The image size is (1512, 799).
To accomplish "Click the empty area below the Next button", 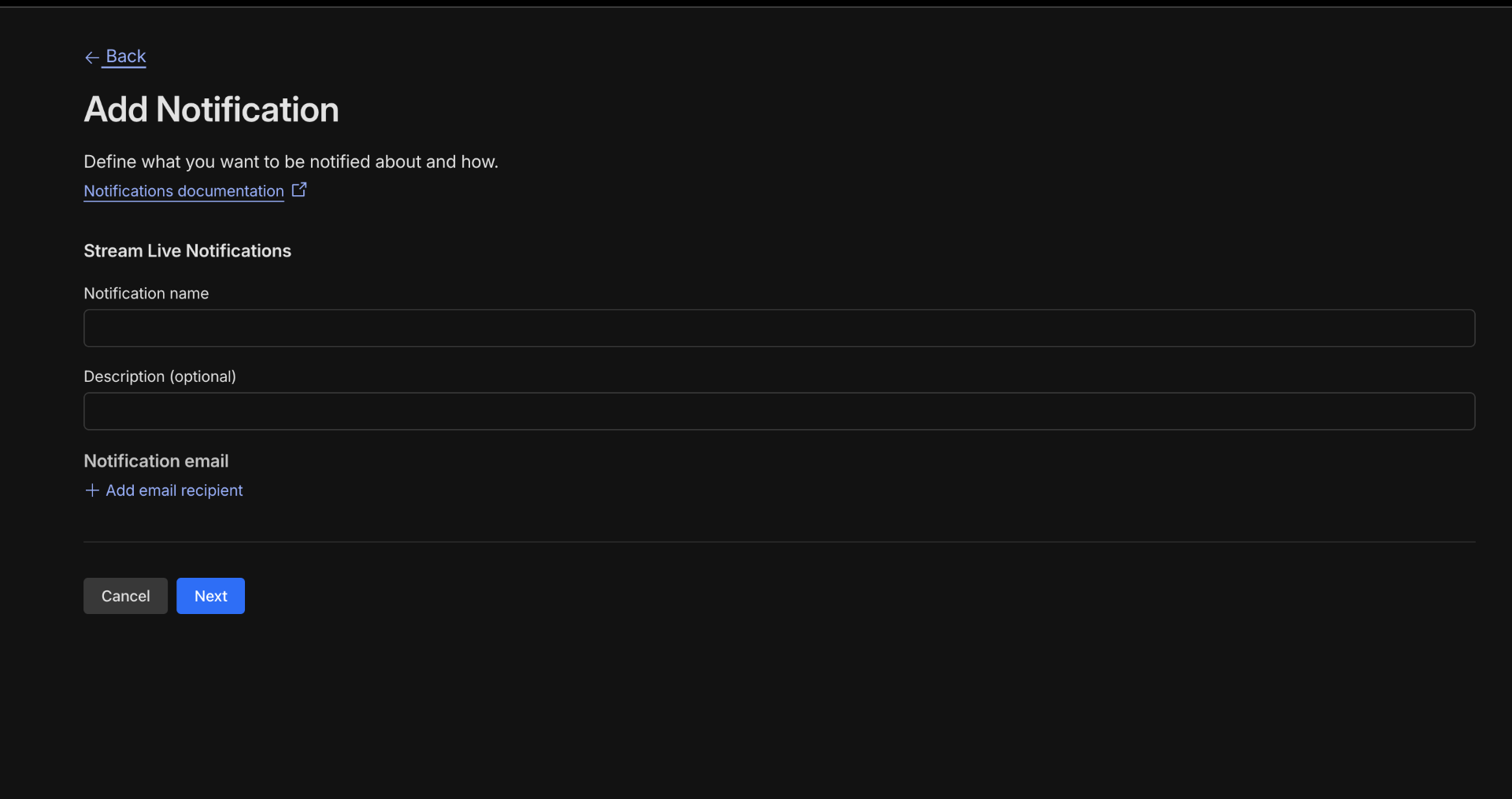I will [211, 693].
